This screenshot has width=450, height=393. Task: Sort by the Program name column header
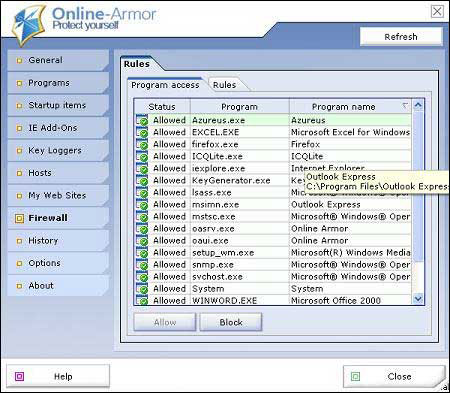pos(350,107)
